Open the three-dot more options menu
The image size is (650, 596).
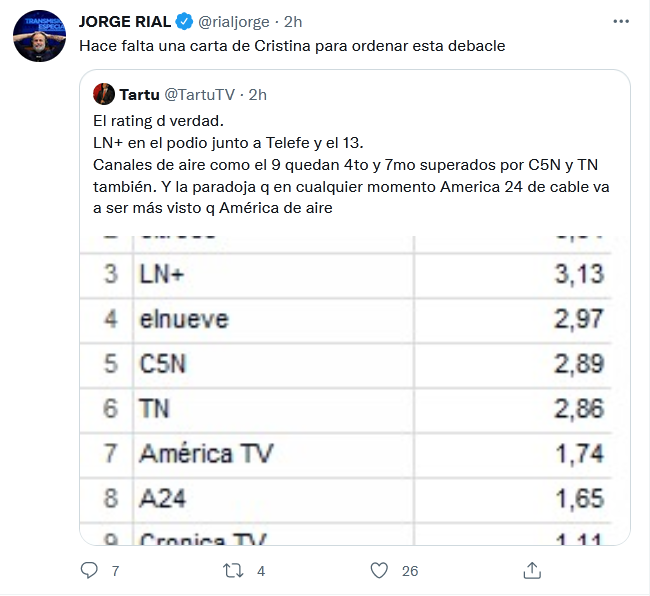(621, 22)
